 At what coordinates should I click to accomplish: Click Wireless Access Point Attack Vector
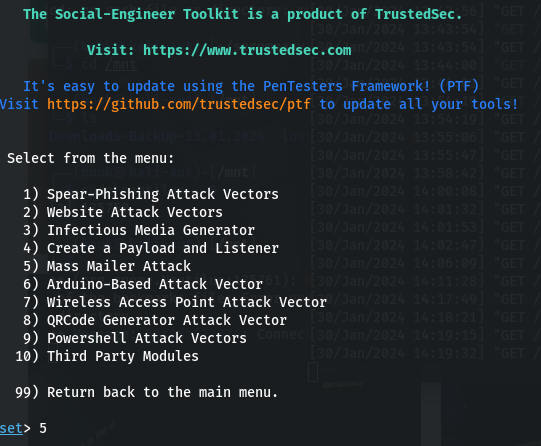175,302
